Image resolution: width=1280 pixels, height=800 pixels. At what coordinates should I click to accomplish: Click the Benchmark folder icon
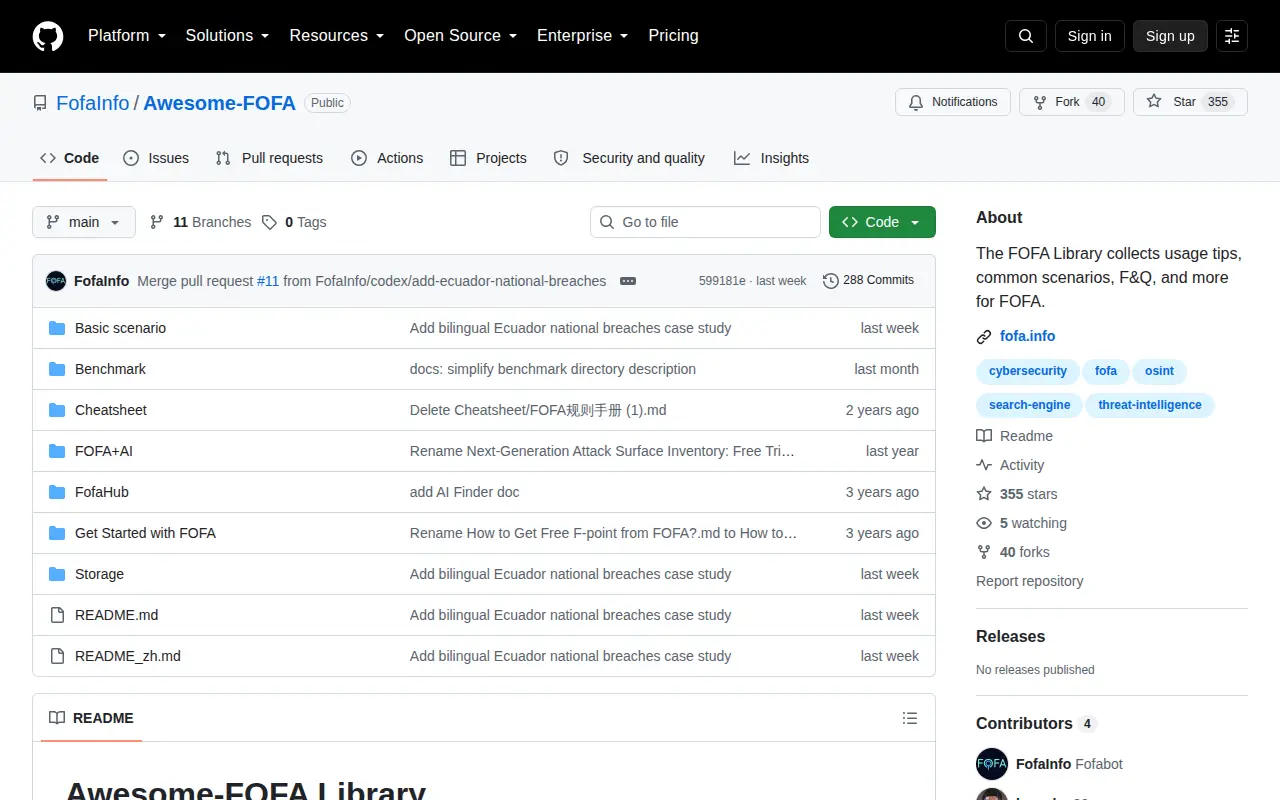tap(57, 369)
